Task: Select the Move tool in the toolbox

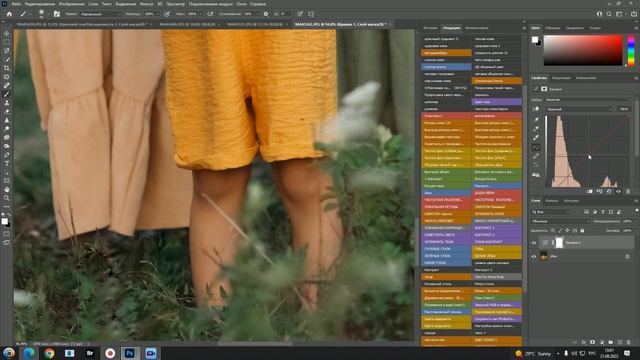Action: tap(7, 33)
